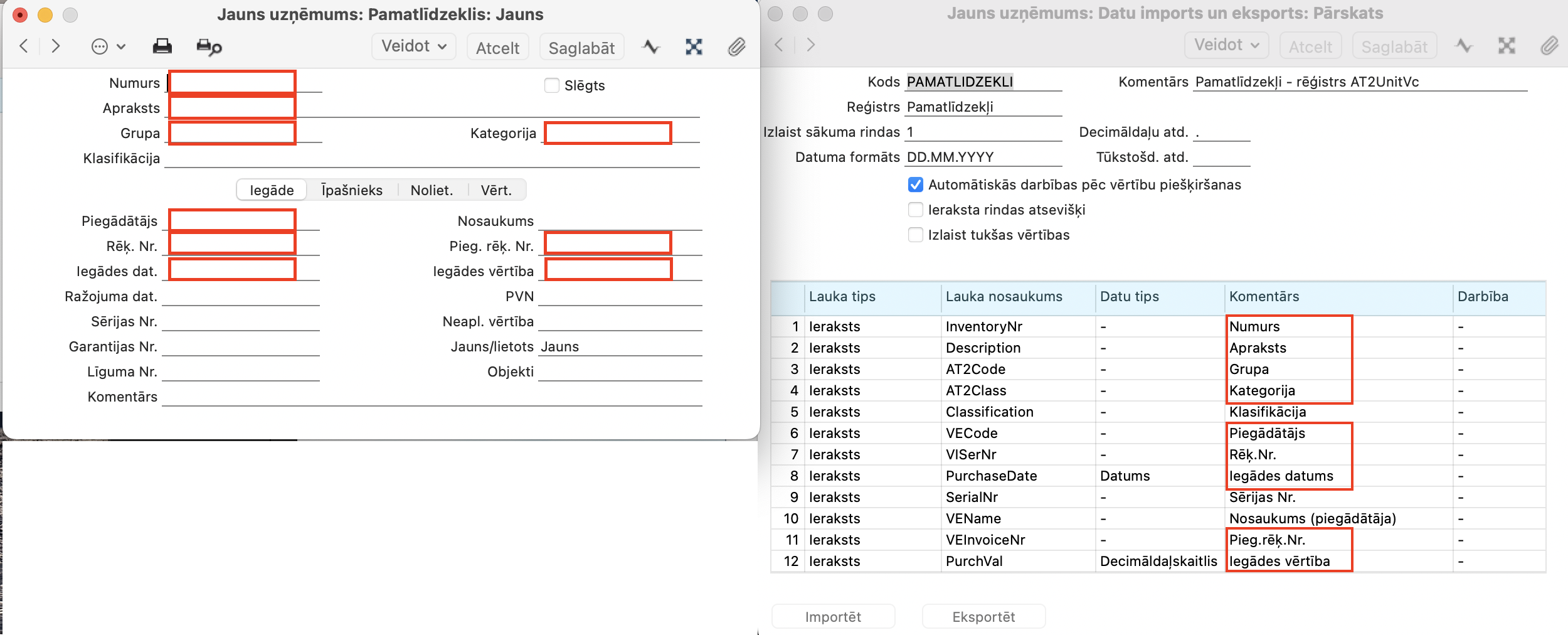Switch to the Īpašnieks tab

(351, 190)
